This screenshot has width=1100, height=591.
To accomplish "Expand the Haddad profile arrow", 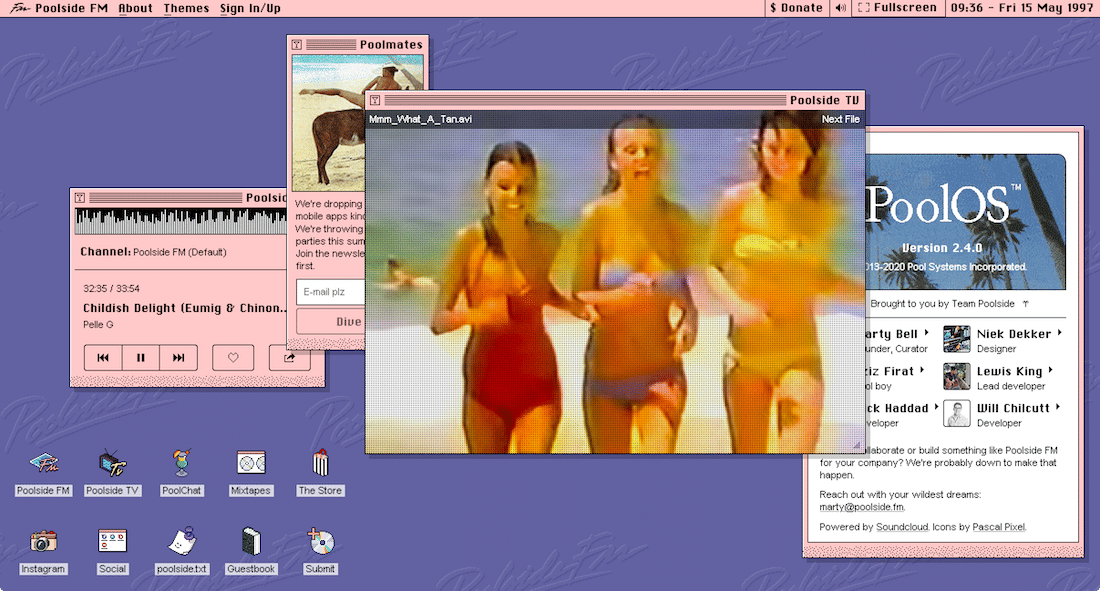I will [x=936, y=407].
